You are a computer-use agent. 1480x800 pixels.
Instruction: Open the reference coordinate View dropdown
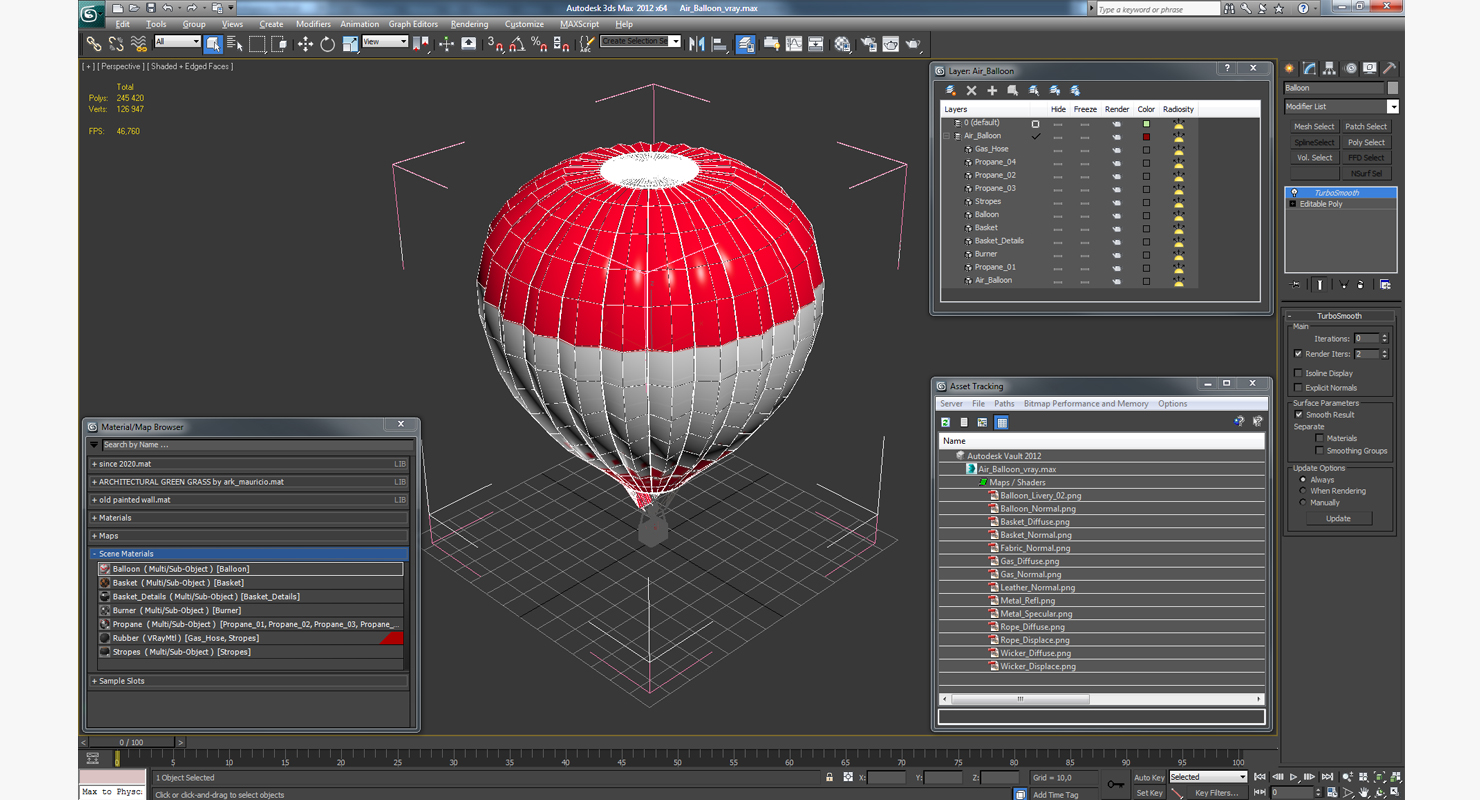coord(385,42)
